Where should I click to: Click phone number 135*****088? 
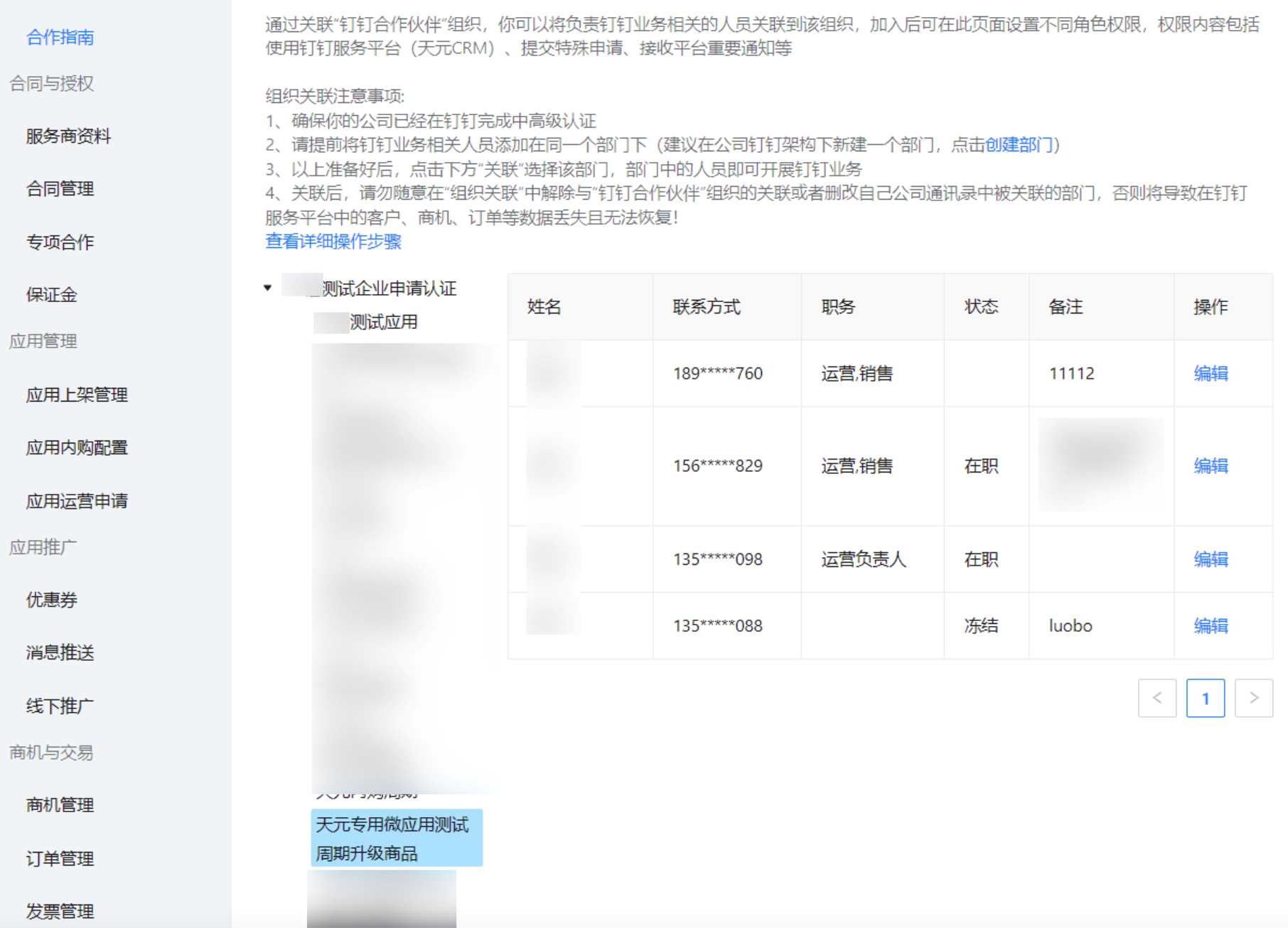[x=718, y=625]
